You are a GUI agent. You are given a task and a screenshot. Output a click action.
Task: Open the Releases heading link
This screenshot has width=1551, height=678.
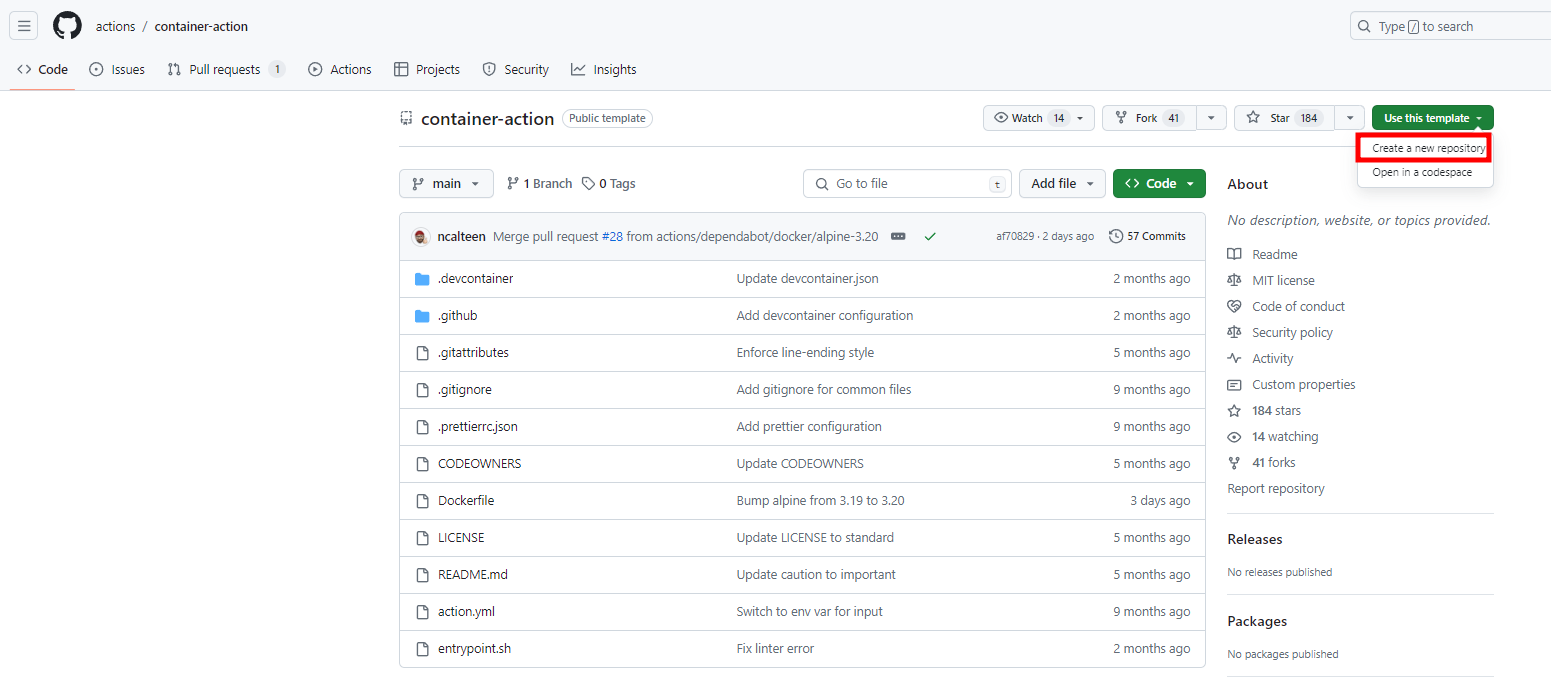pos(1255,539)
